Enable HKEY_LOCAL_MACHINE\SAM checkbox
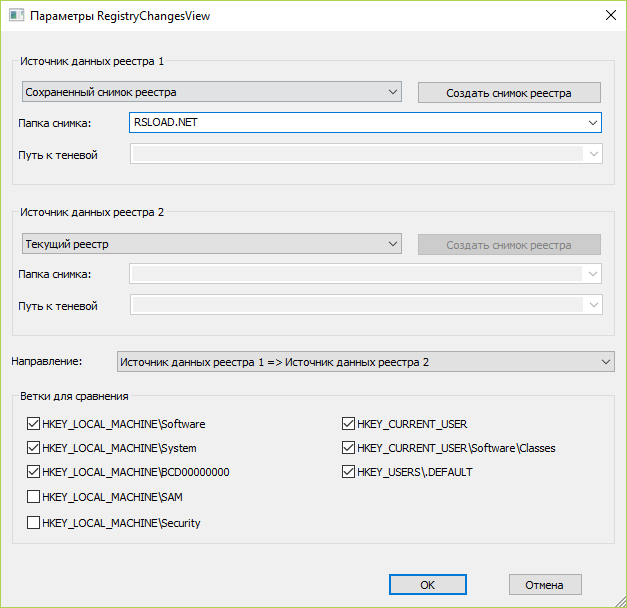The height and width of the screenshot is (608, 627). click(34, 497)
